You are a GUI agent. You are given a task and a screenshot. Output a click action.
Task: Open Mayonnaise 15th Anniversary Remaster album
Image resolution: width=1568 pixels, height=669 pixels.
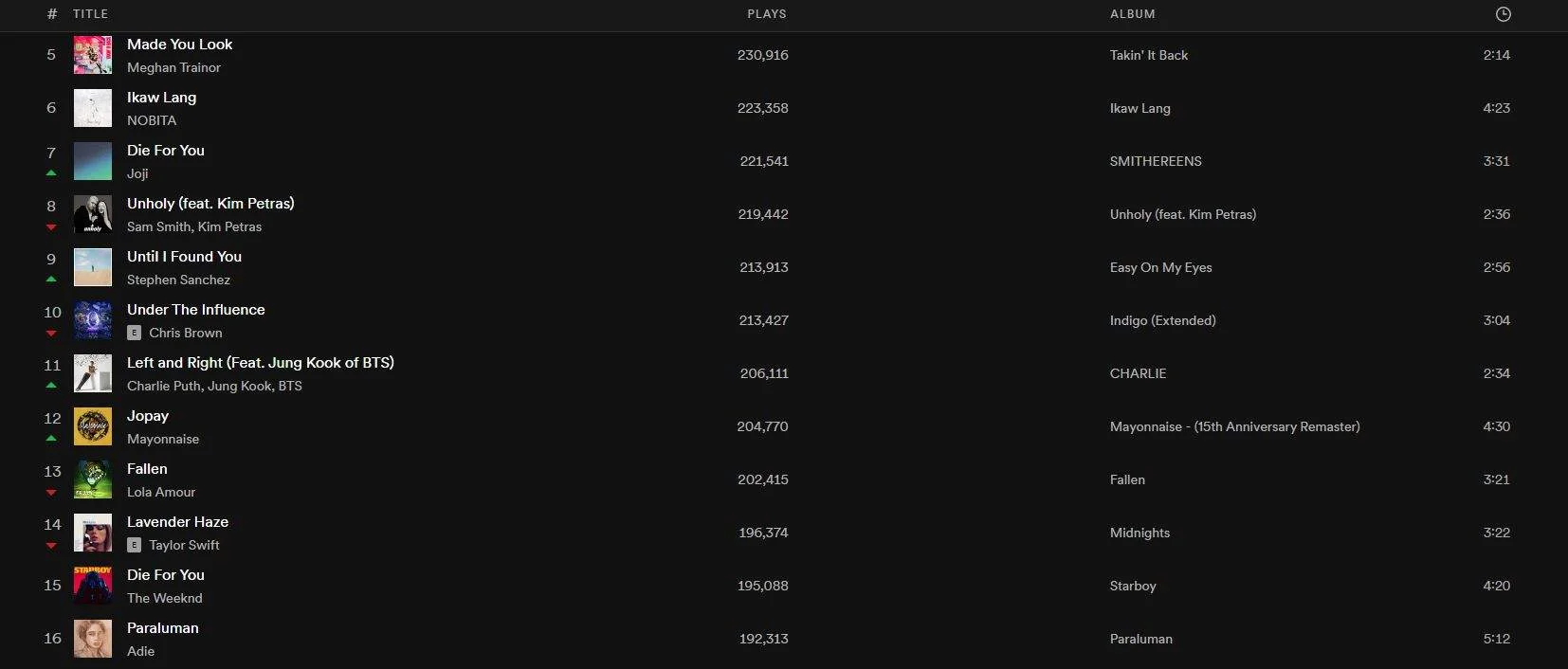pyautogui.click(x=1234, y=426)
